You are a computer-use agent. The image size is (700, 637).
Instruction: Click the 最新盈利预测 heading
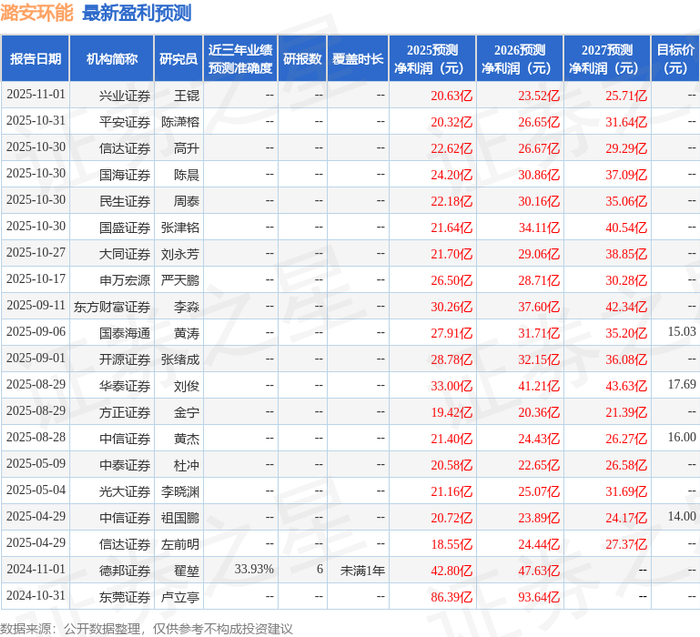tap(137, 13)
